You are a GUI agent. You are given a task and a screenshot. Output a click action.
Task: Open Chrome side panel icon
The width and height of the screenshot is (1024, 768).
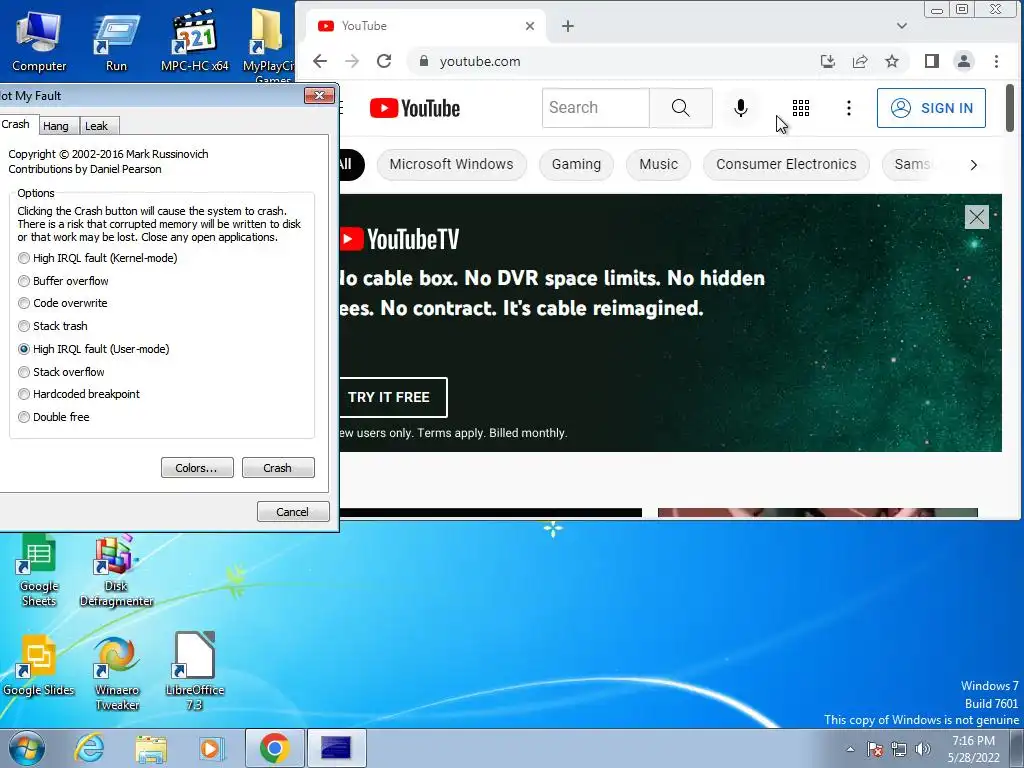(931, 61)
